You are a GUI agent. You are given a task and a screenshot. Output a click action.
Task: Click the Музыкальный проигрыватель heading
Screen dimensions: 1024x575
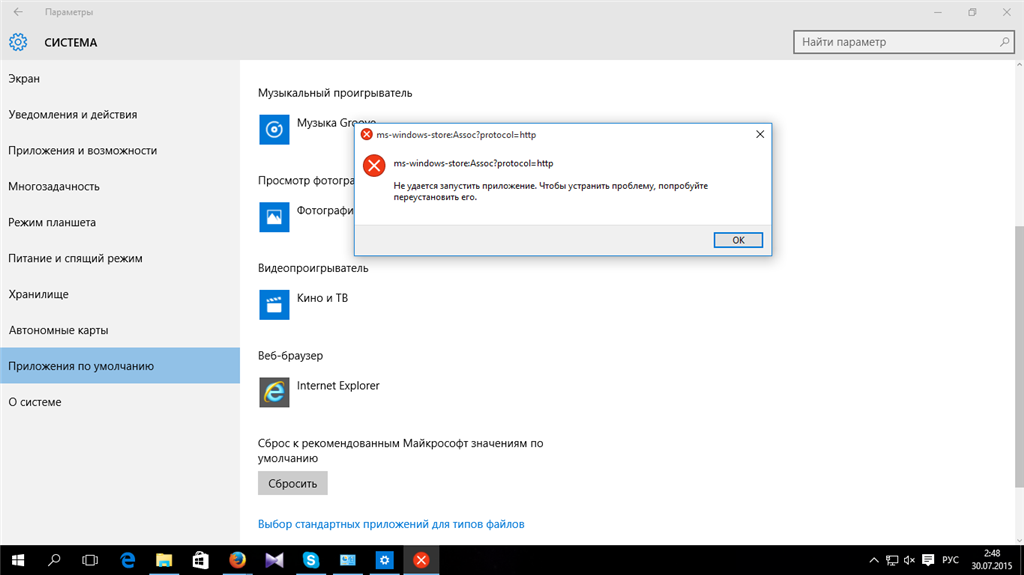point(335,93)
